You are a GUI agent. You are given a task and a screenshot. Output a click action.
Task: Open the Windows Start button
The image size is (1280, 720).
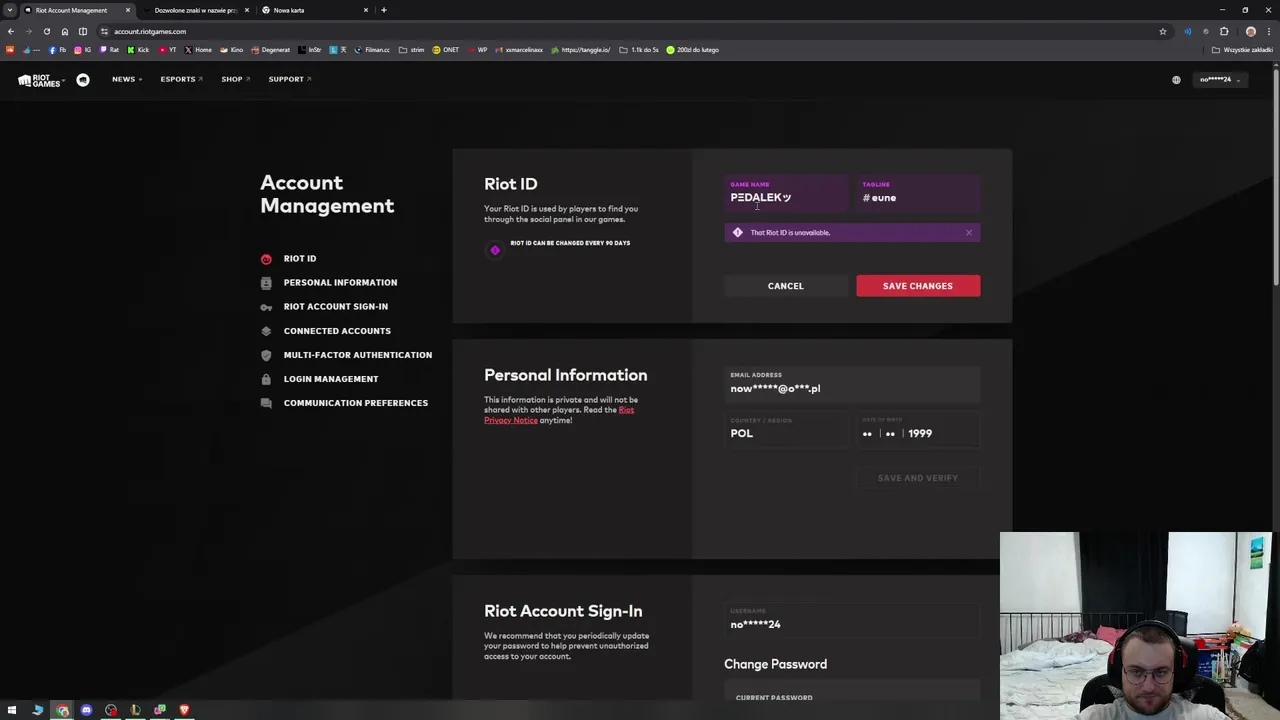click(12, 710)
